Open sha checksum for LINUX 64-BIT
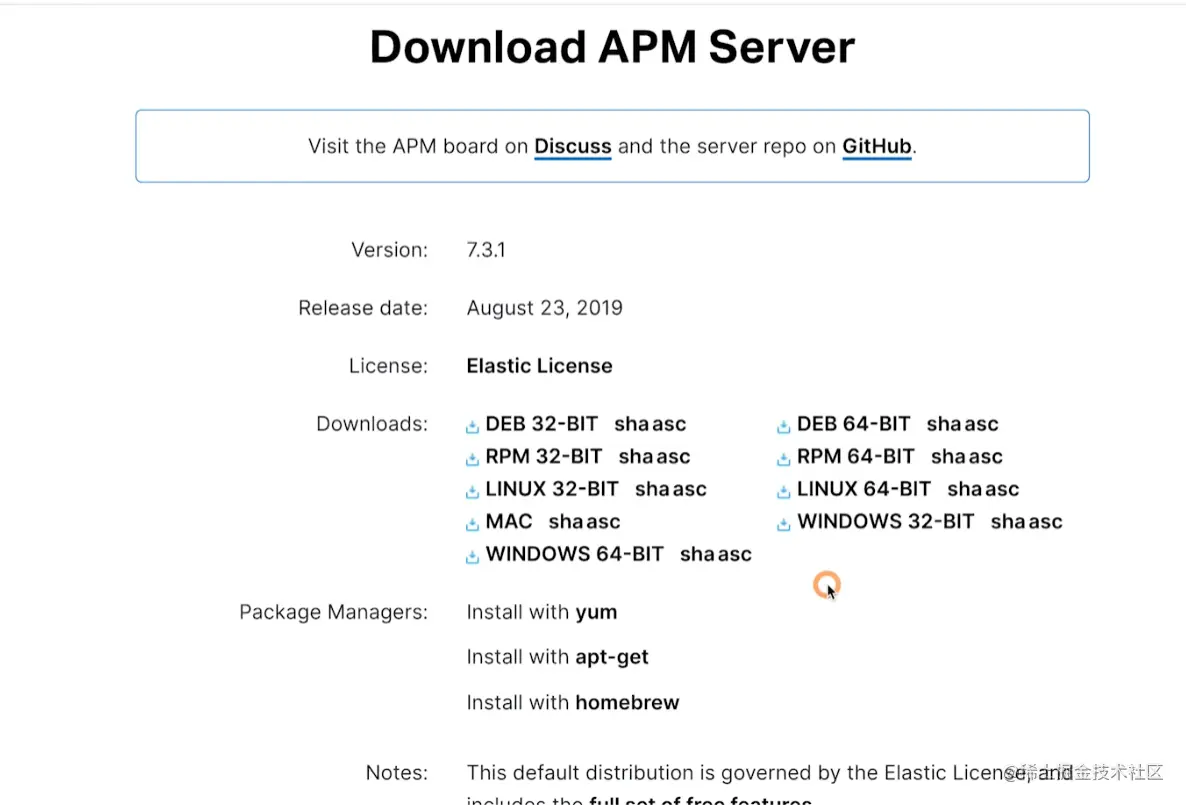1186x805 pixels. [x=964, y=489]
